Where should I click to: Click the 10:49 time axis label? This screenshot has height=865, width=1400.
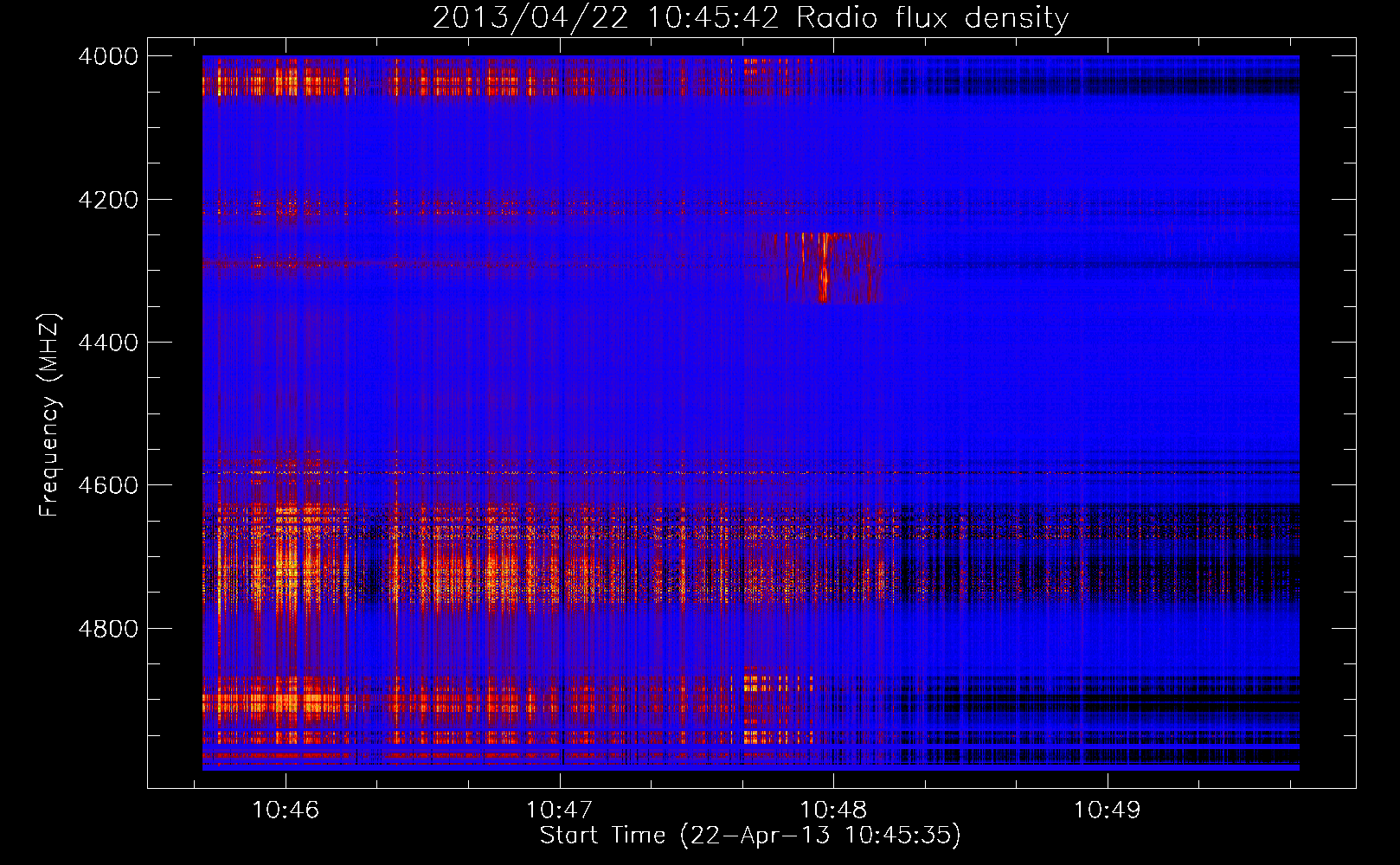[1108, 811]
